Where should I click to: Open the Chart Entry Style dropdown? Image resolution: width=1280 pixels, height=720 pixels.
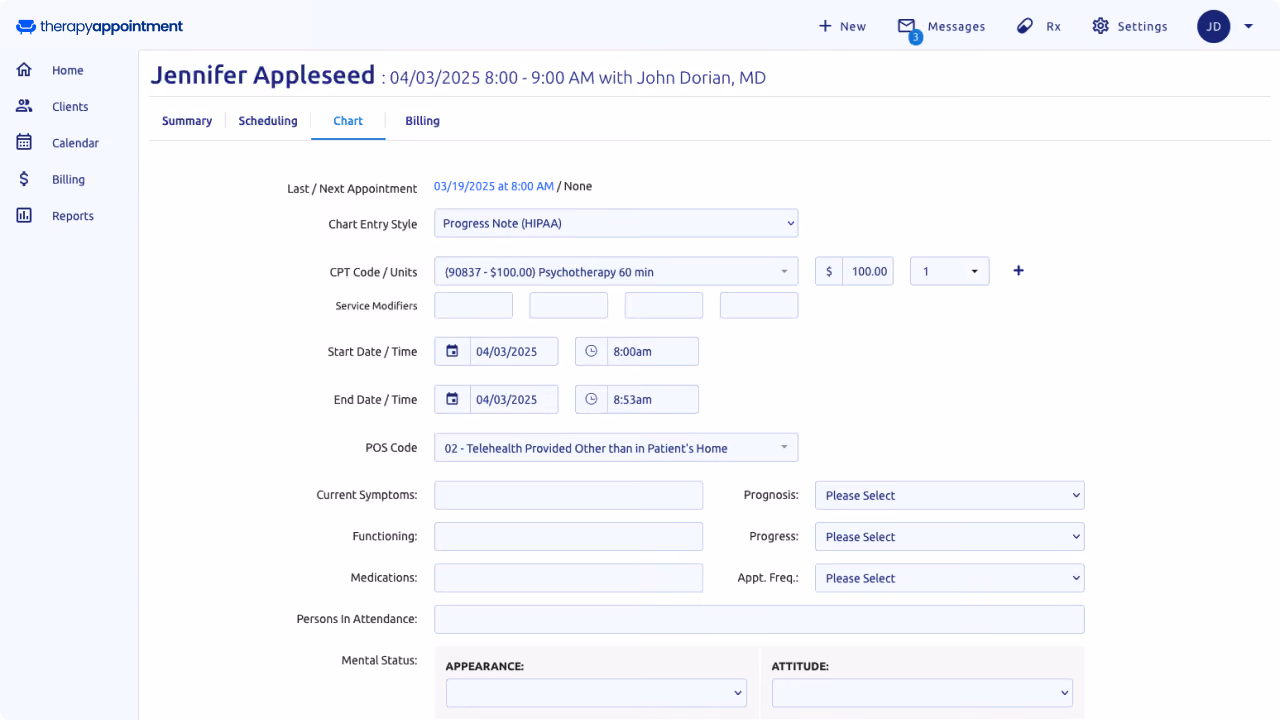pos(616,223)
